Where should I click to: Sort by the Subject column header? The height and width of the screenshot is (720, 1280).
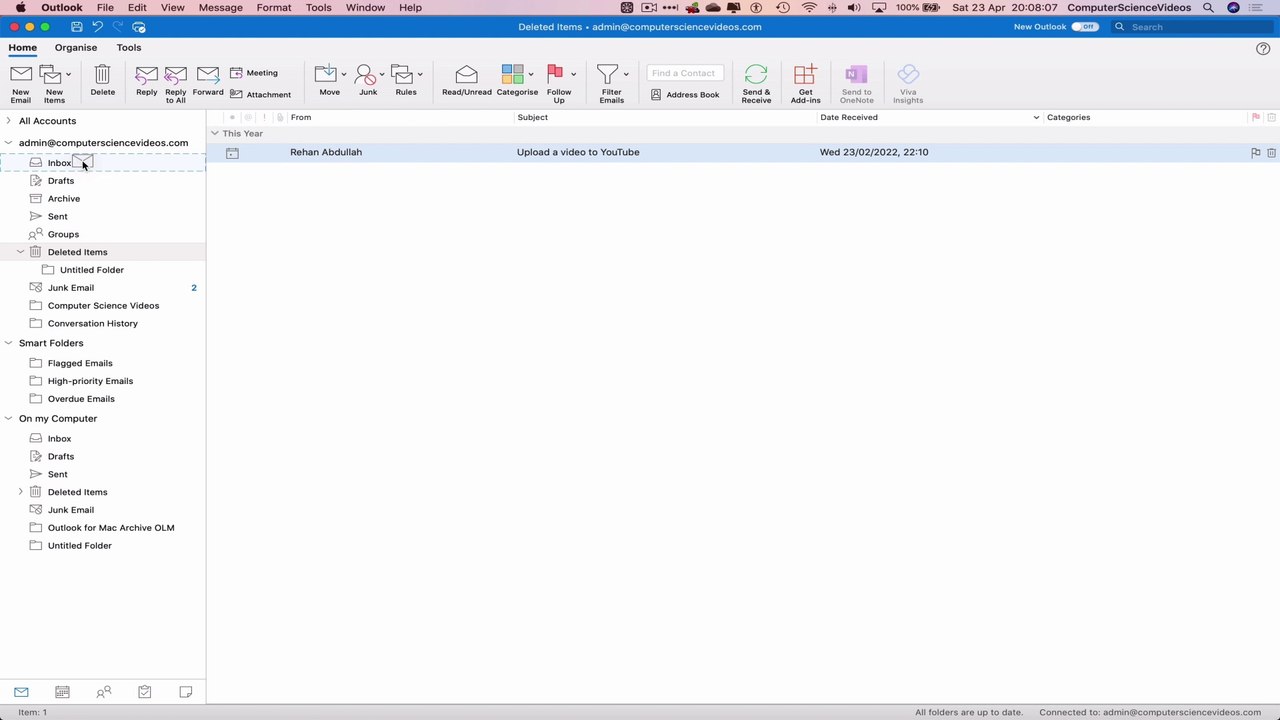[x=665, y=118]
